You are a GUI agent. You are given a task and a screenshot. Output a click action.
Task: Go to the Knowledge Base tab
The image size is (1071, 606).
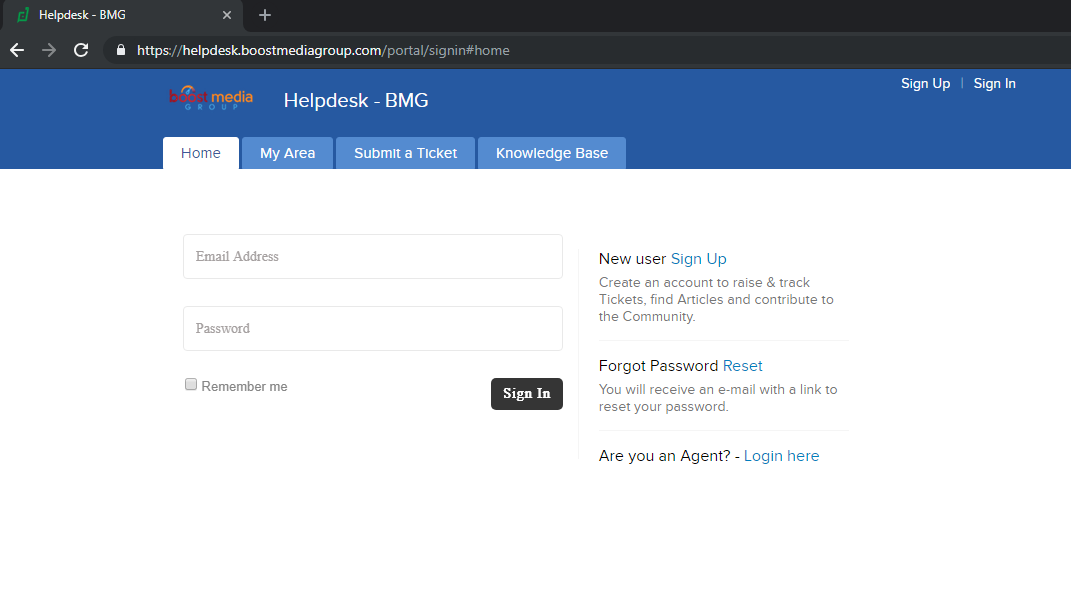[552, 153]
